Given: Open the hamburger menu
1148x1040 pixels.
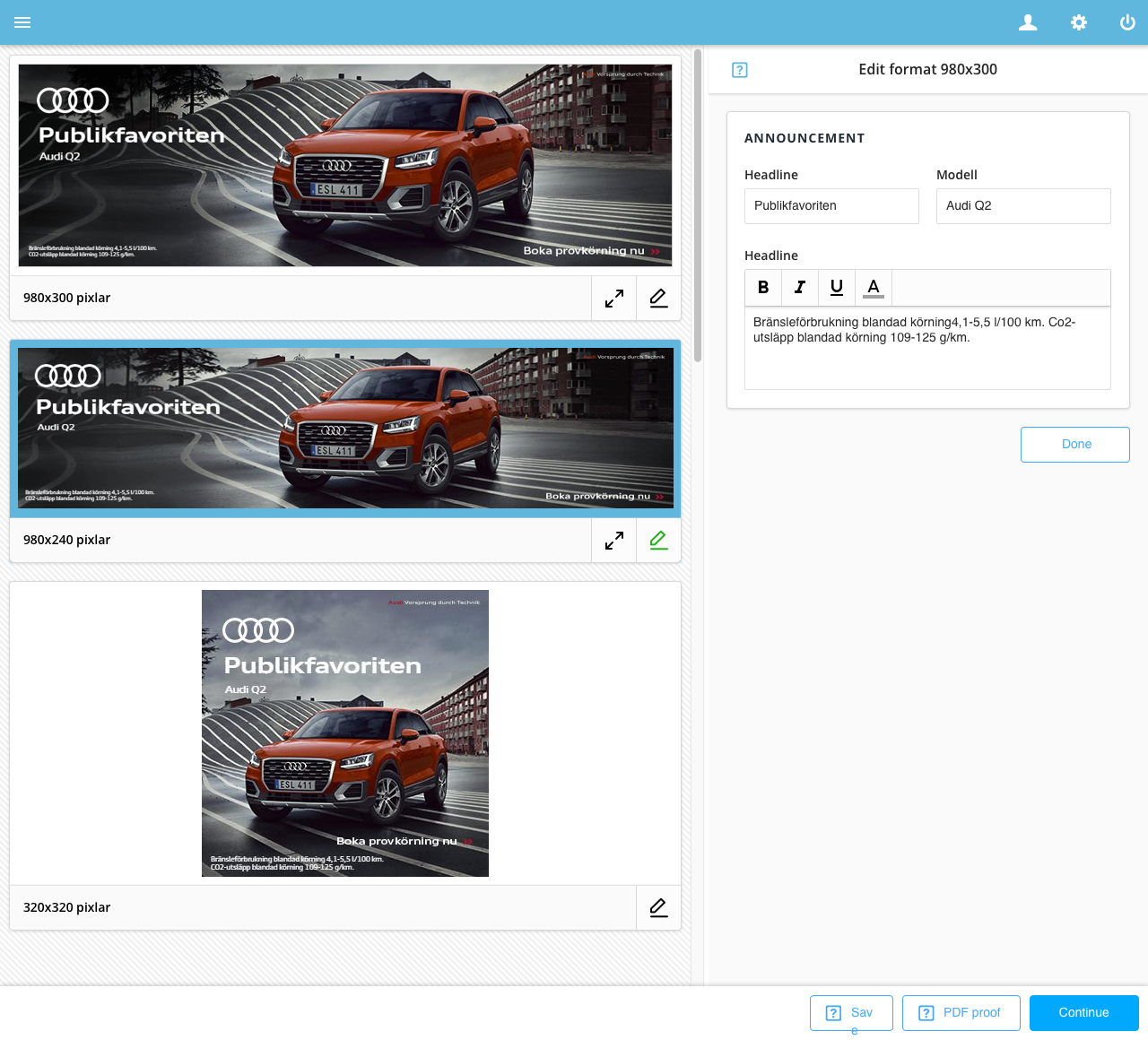Looking at the screenshot, I should pos(22,22).
